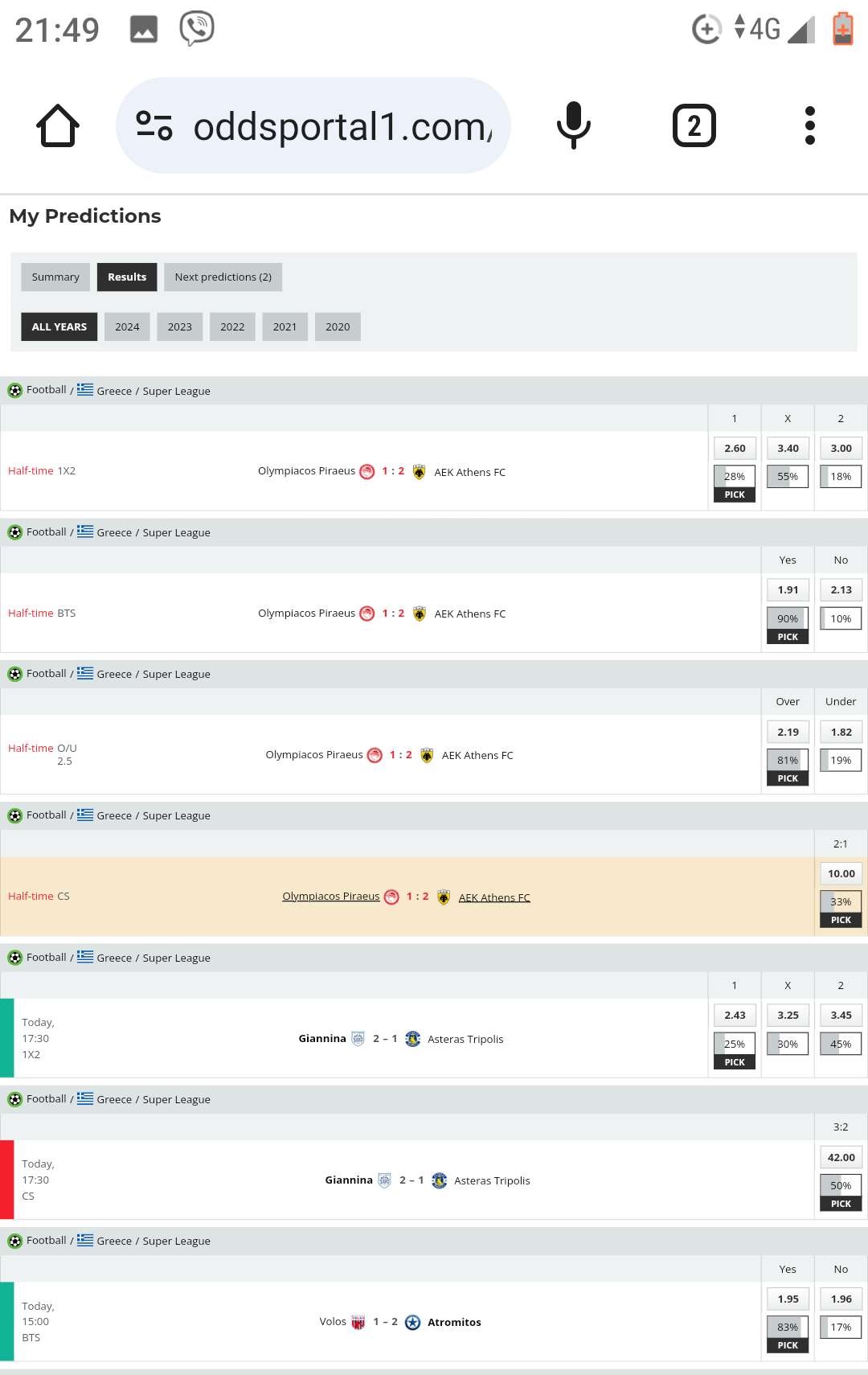
Task: Select the ALL YEARS filter
Action: point(59,327)
